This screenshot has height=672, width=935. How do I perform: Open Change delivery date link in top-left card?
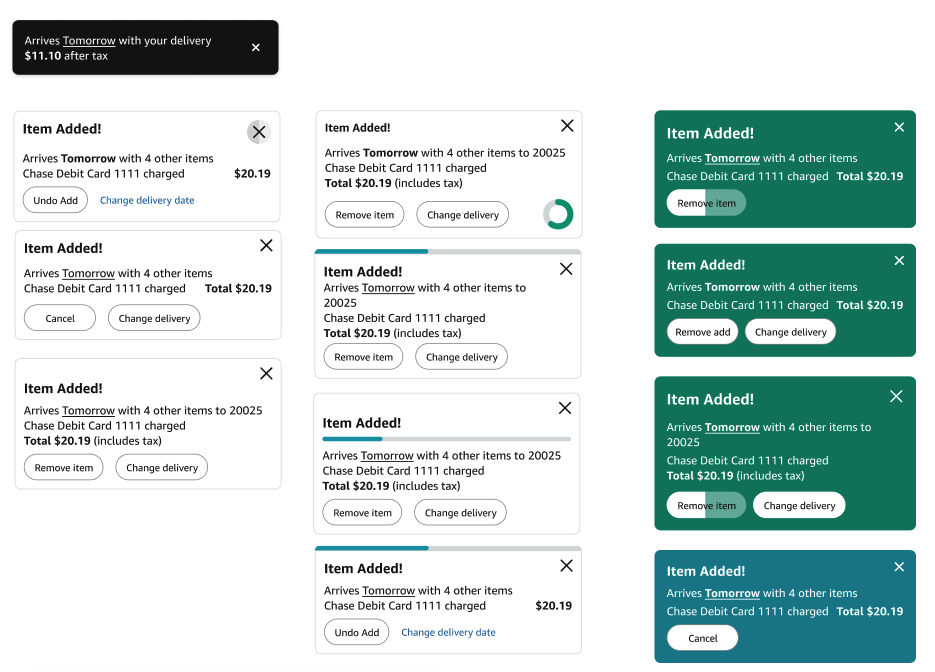click(147, 200)
